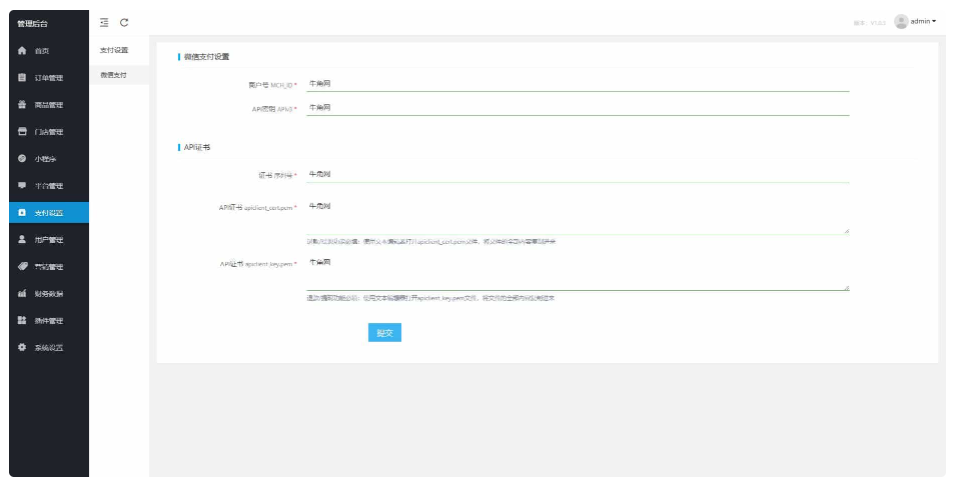Image resolution: width=957 pixels, height=488 pixels.
Task: Select 微信支付 in the secondary menu
Action: (x=113, y=75)
